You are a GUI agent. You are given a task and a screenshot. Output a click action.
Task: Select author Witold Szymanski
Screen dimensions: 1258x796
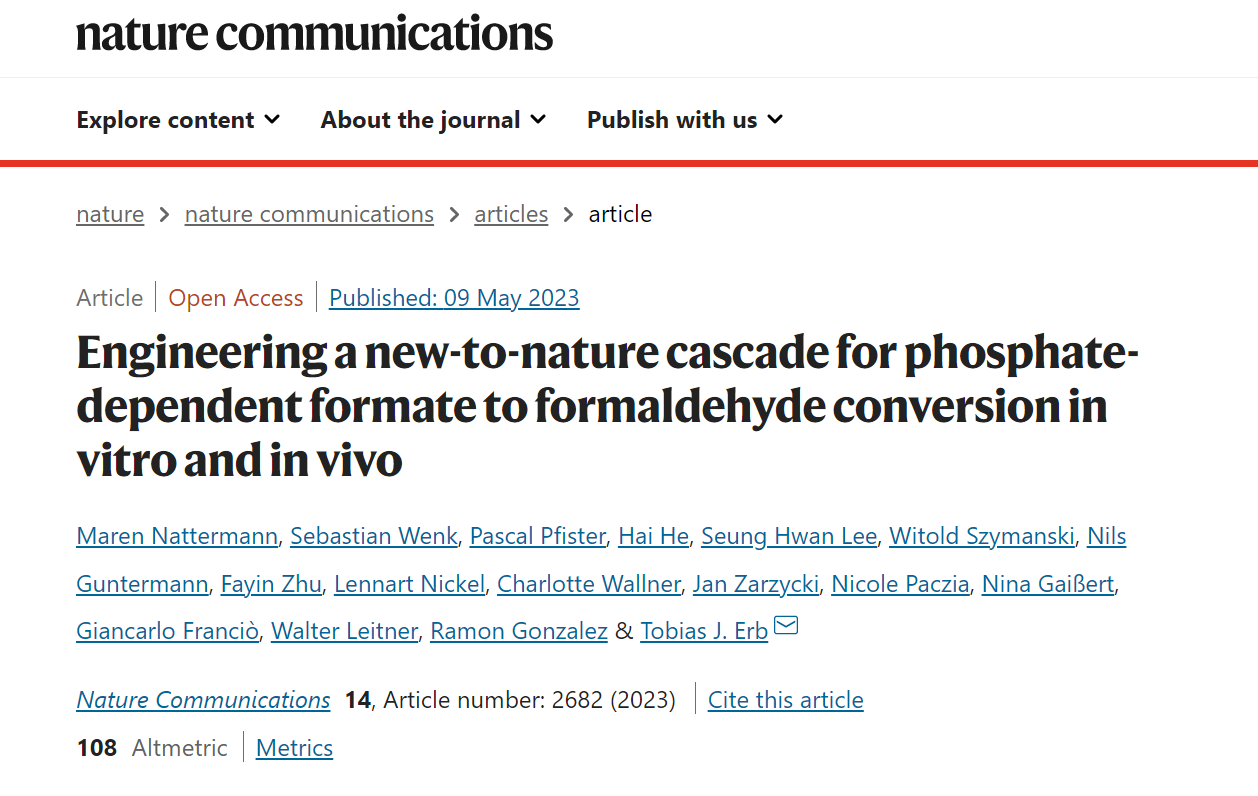[982, 536]
